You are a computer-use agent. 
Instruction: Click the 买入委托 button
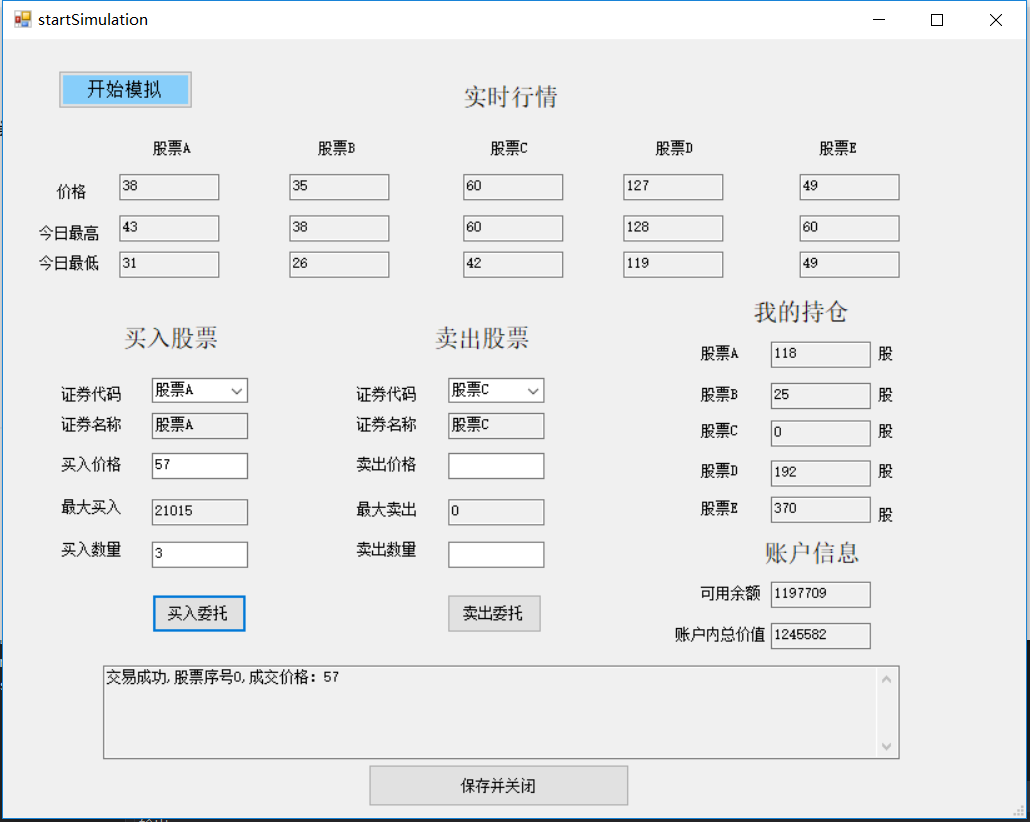pyautogui.click(x=198, y=613)
